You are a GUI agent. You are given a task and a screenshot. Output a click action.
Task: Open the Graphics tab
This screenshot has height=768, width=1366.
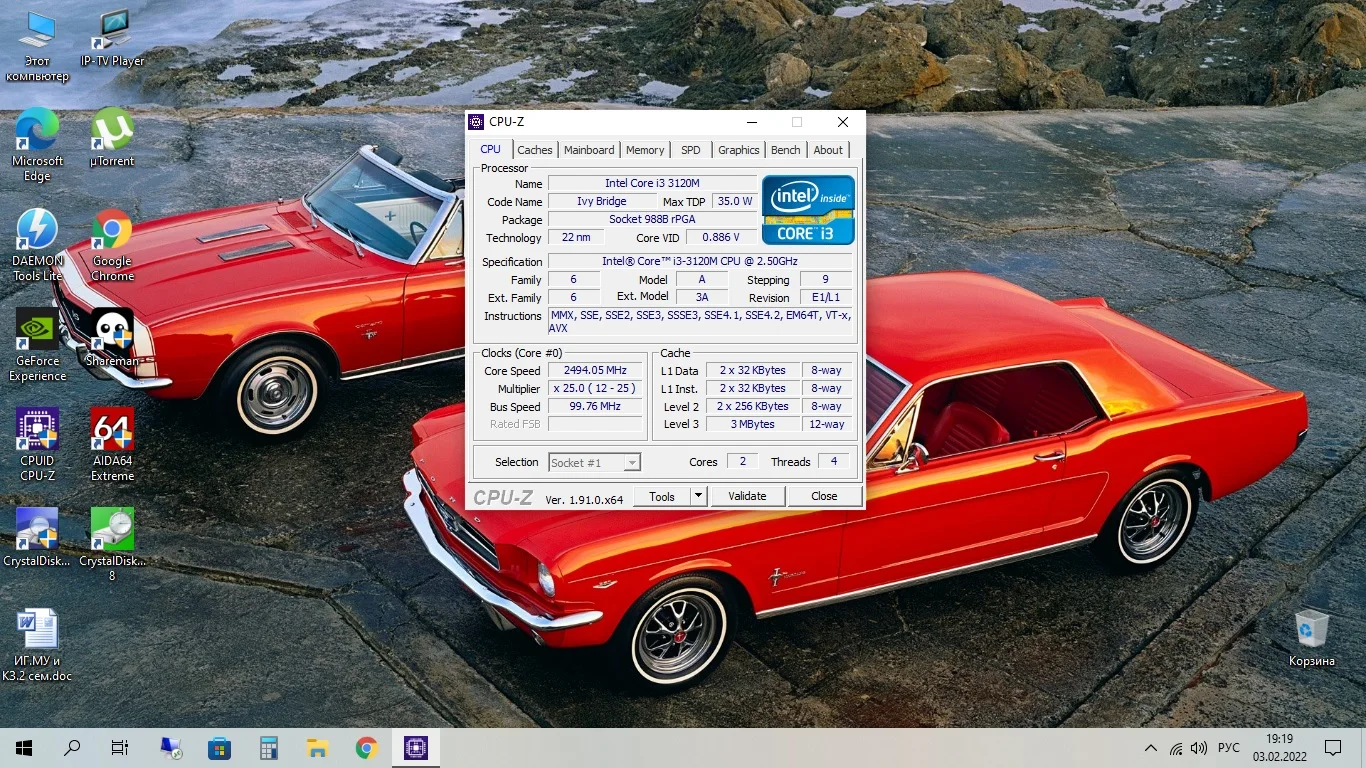pyautogui.click(x=738, y=150)
